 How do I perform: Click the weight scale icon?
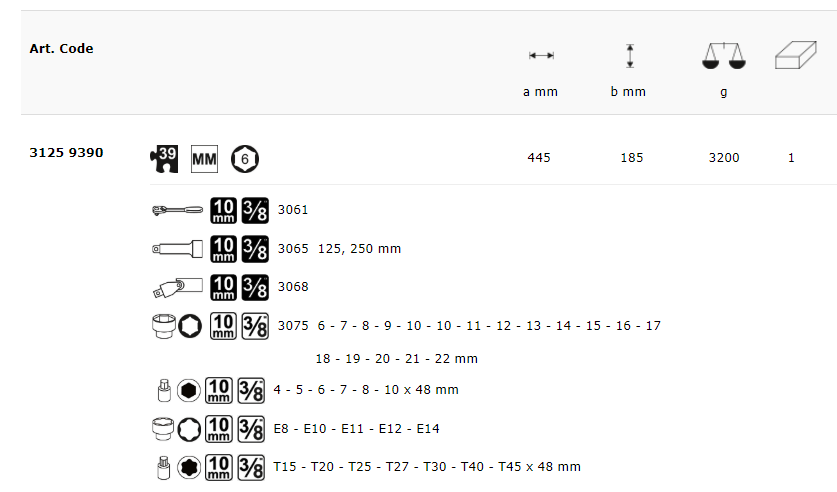(x=723, y=57)
